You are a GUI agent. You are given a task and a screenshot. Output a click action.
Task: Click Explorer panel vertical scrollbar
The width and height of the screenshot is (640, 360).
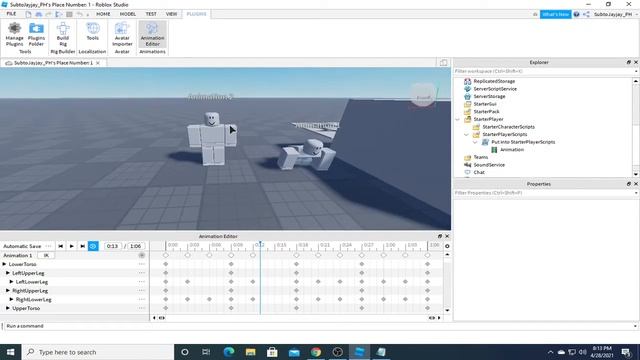636,127
